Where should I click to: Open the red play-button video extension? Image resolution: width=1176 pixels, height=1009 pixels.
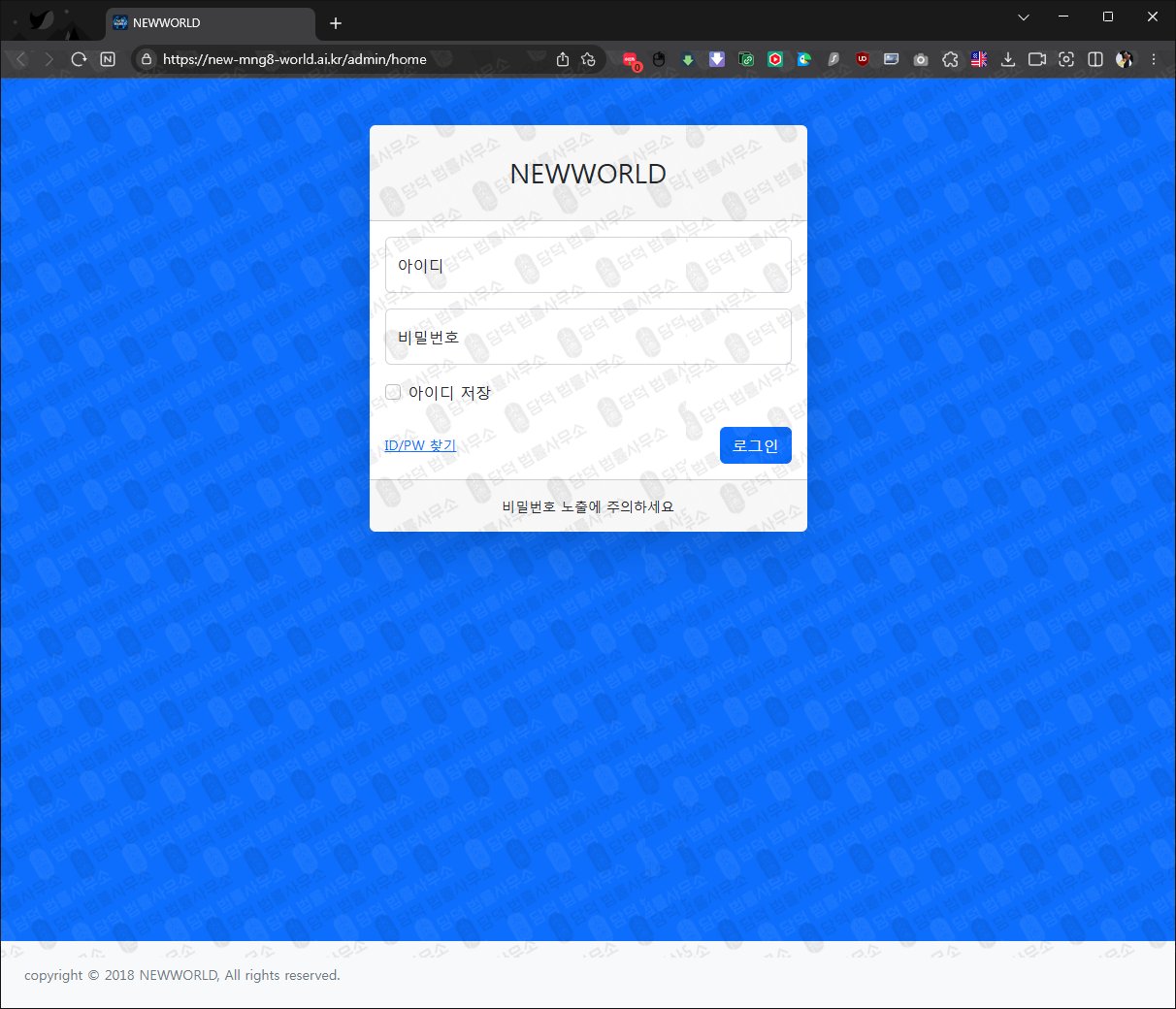pos(775,59)
